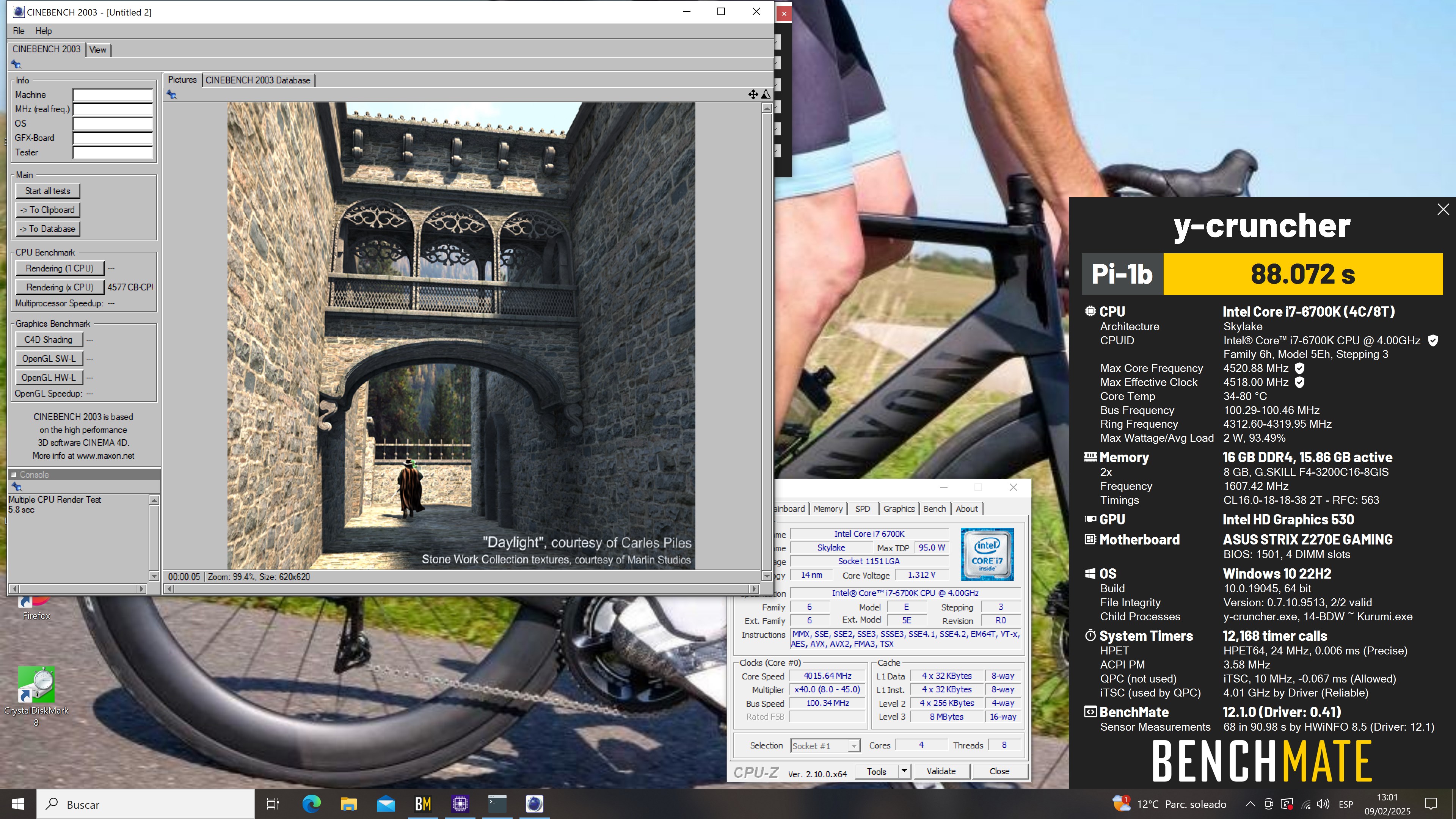Select the Pictures tab
The width and height of the screenshot is (1456, 819).
(x=182, y=80)
